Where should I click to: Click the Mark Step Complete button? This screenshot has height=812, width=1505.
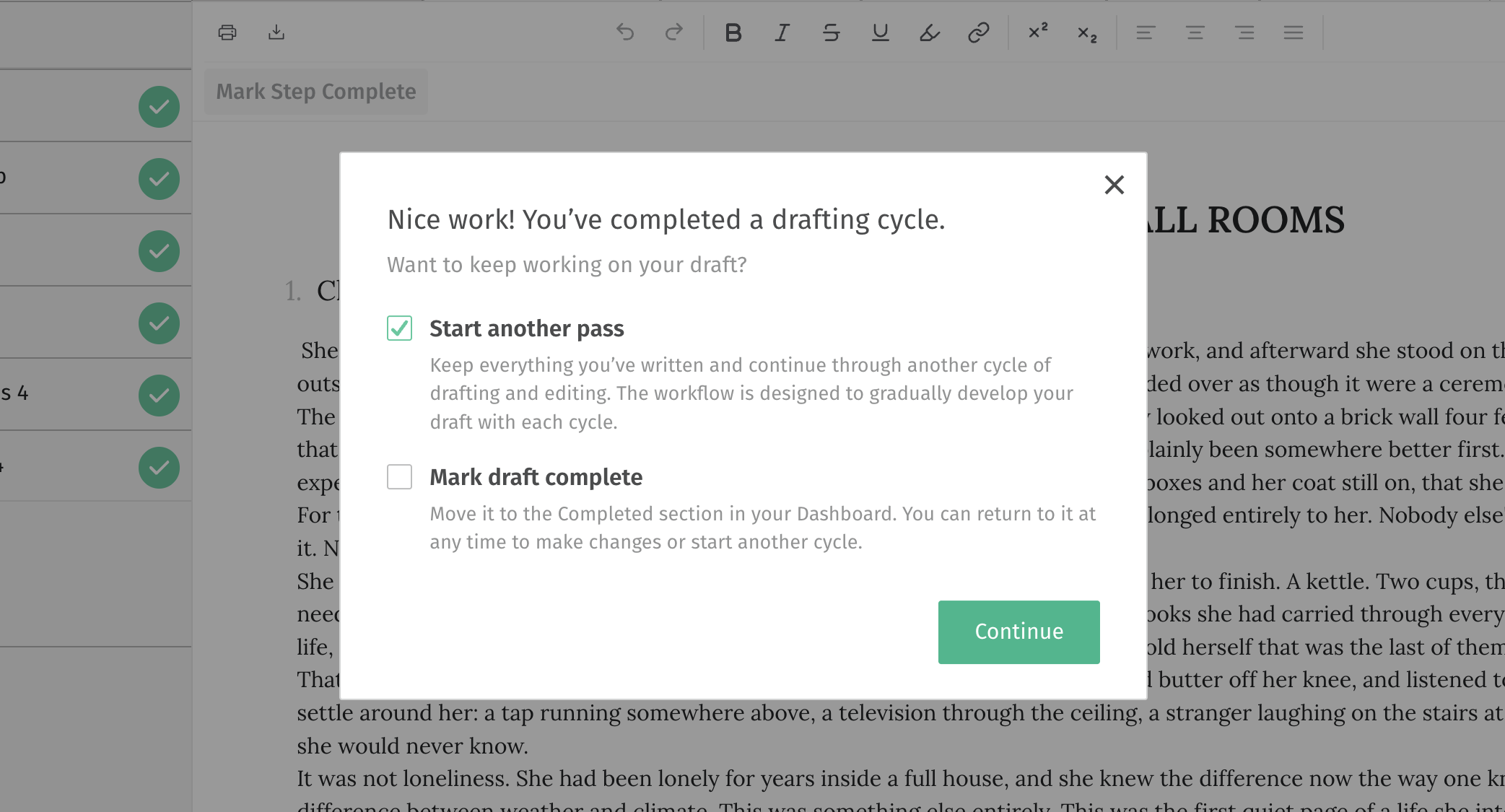pyautogui.click(x=316, y=92)
